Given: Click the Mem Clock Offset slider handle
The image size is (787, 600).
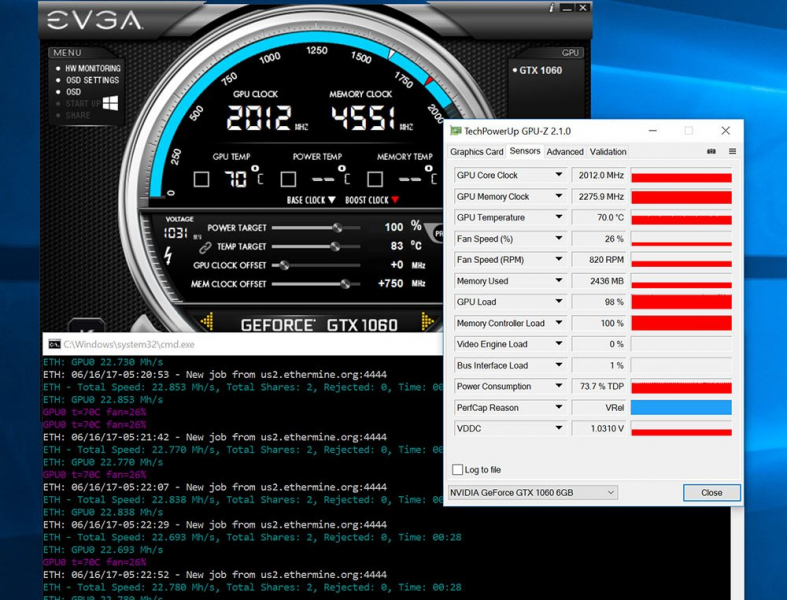Looking at the screenshot, I should [x=345, y=284].
